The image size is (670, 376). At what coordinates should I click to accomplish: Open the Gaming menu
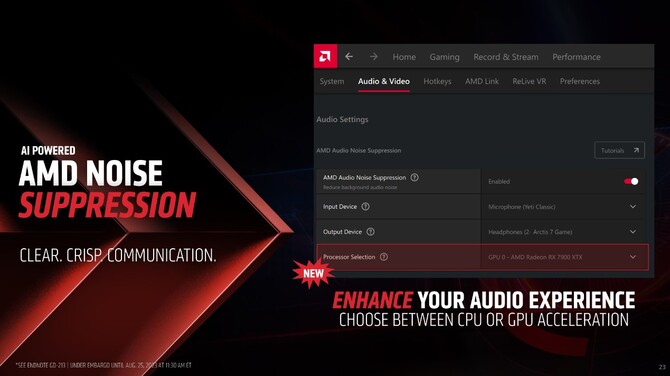[444, 57]
